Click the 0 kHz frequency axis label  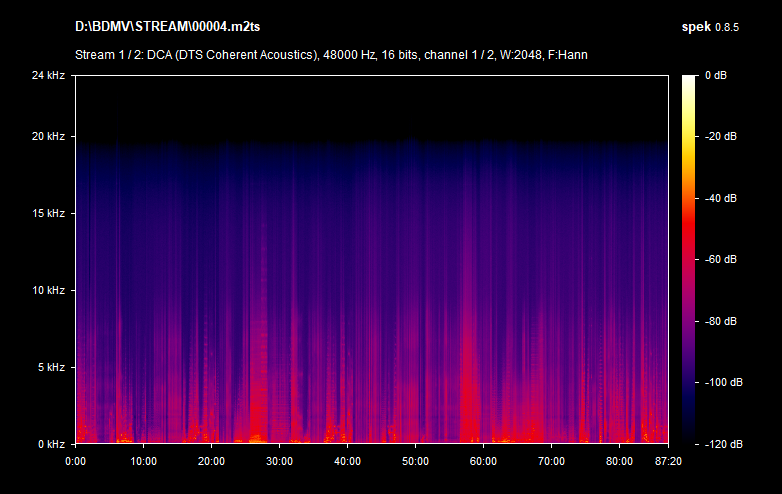point(52,444)
